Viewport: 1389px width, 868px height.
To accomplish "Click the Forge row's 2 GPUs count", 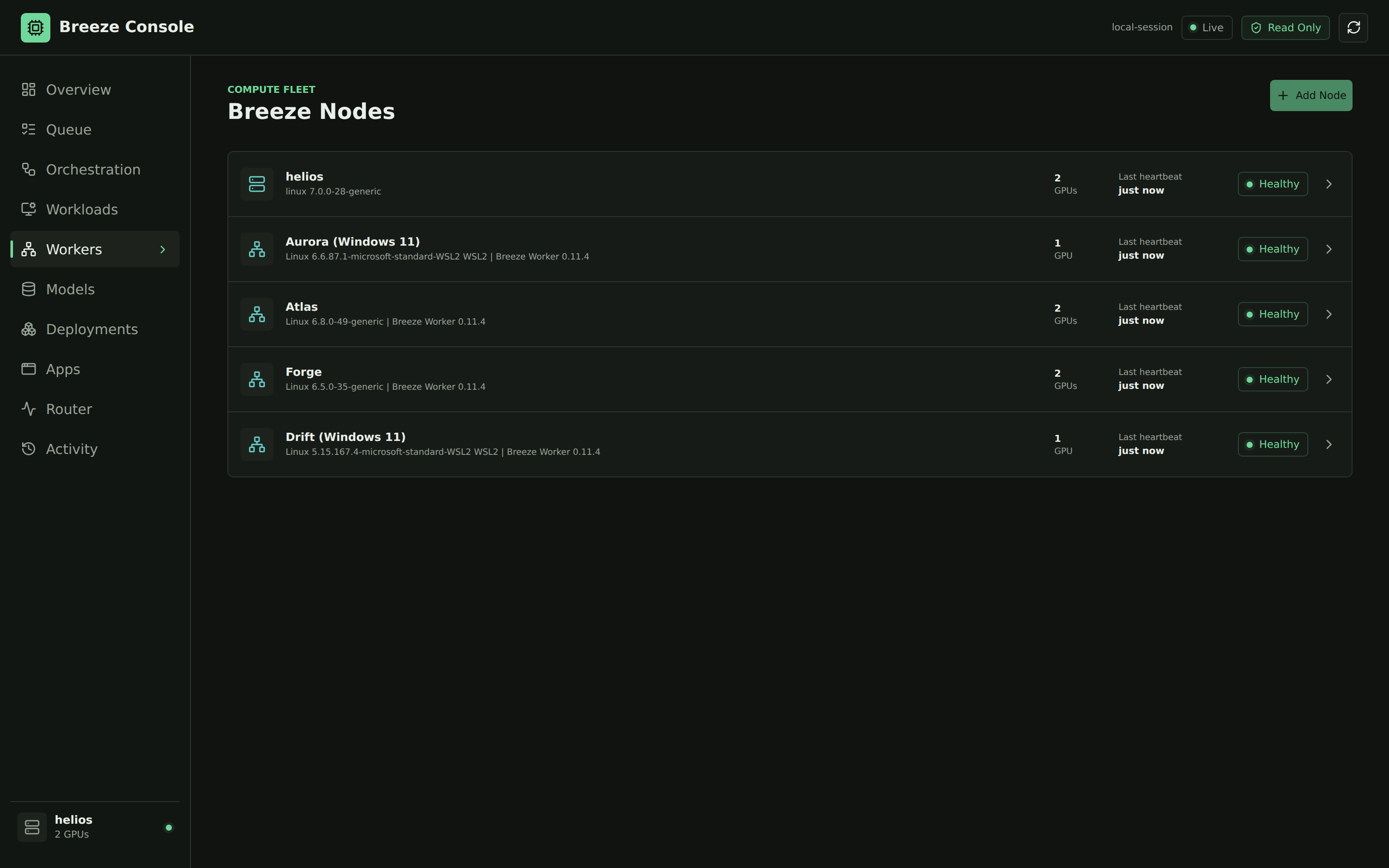I will (1065, 379).
